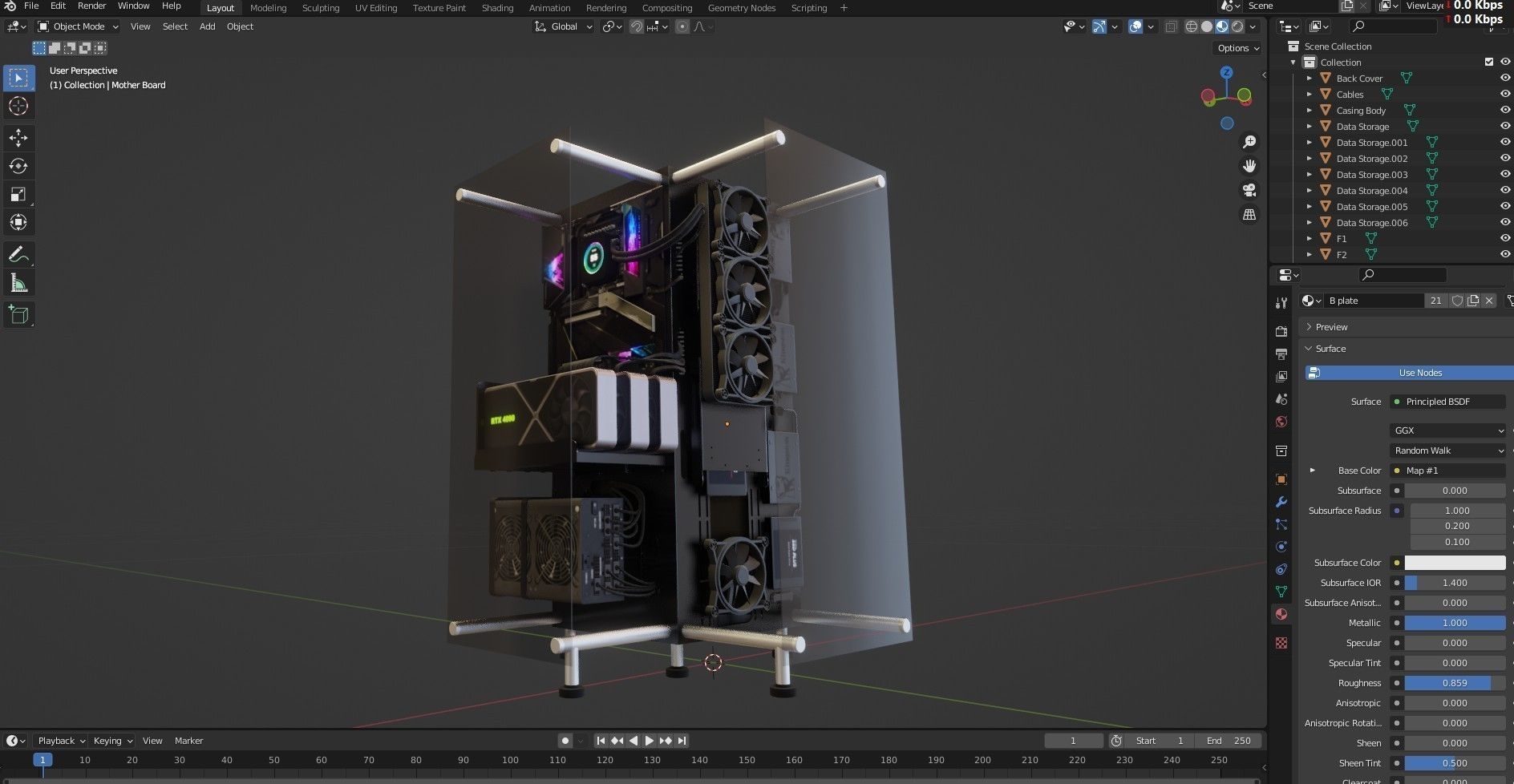Open the Tool properties tab
The height and width of the screenshot is (784, 1514).
pyautogui.click(x=1281, y=302)
